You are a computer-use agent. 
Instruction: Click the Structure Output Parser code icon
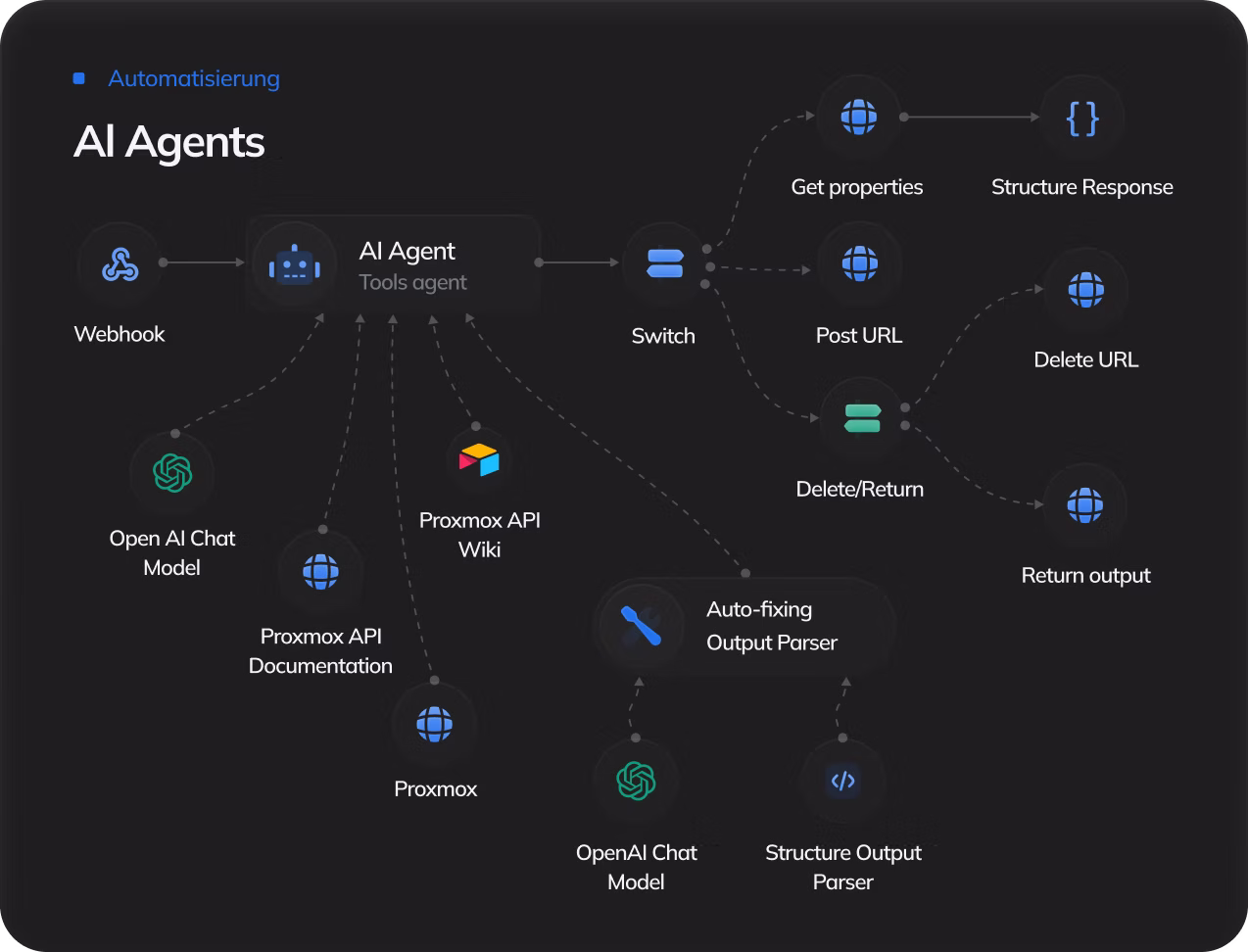[843, 781]
